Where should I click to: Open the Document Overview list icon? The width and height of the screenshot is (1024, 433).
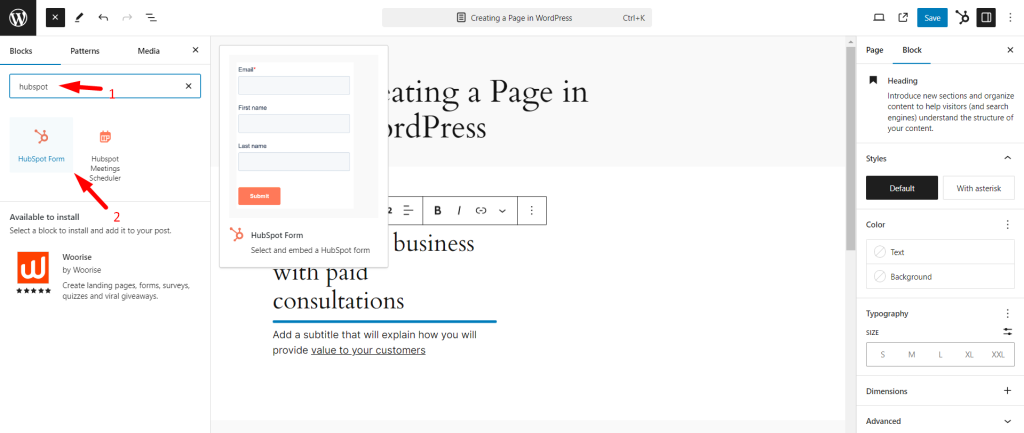tap(151, 18)
